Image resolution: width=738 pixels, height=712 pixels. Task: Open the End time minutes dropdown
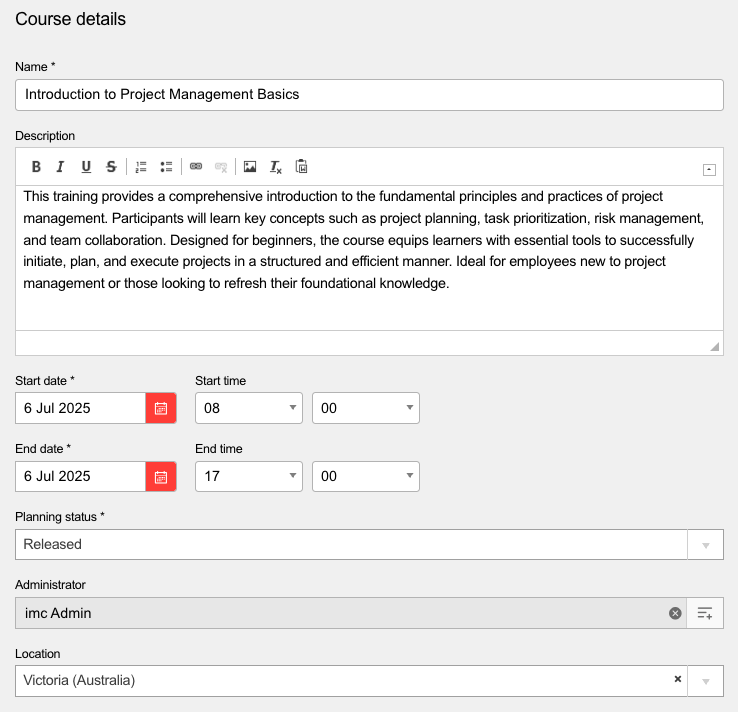(366, 476)
